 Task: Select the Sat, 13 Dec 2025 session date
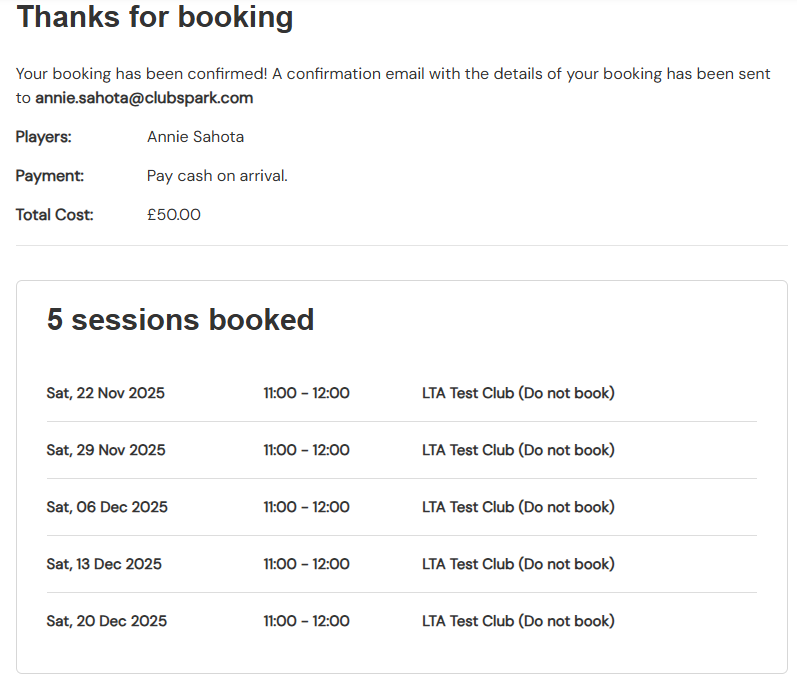coord(104,564)
